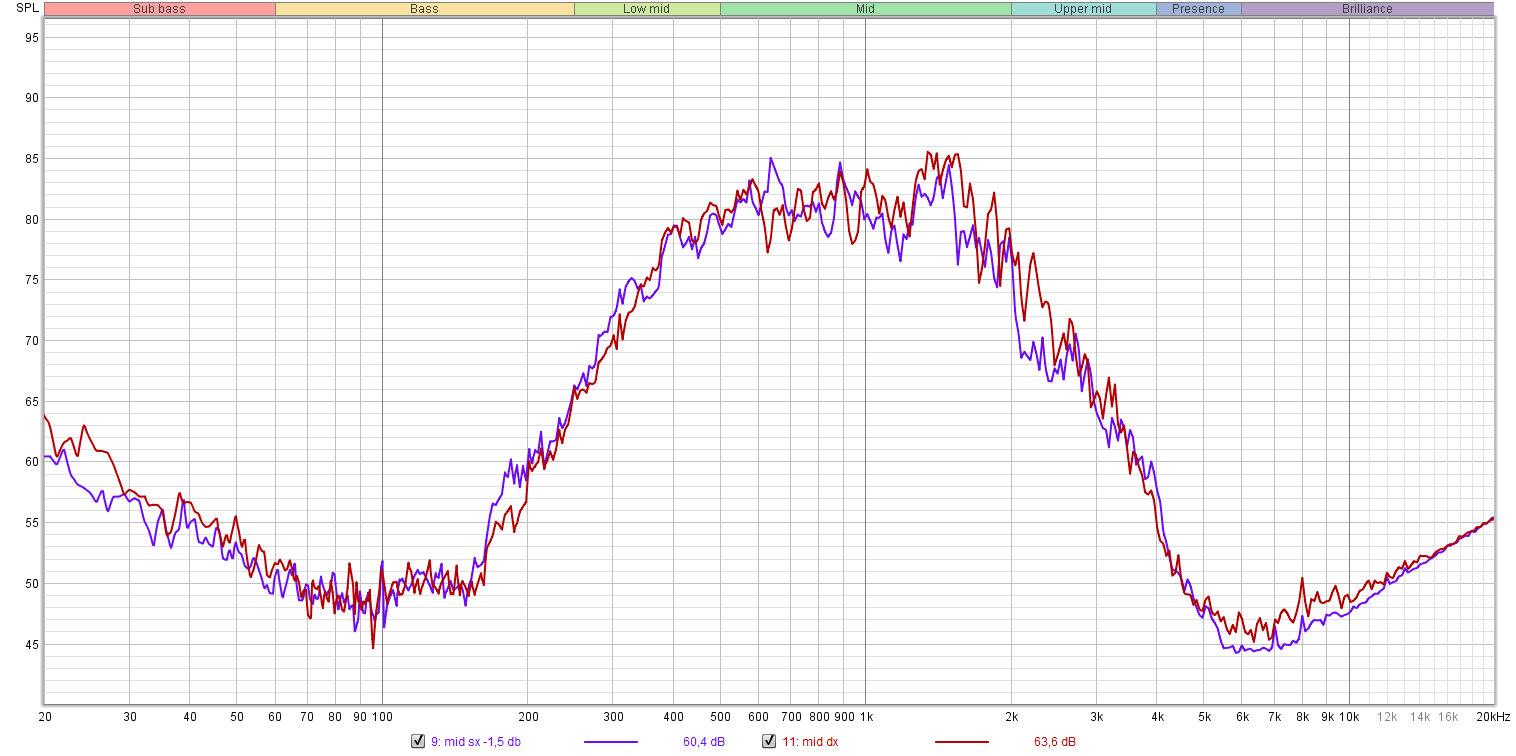1516x756 pixels.
Task: Click the 75 tick on the SPL axis
Action: (x=32, y=280)
